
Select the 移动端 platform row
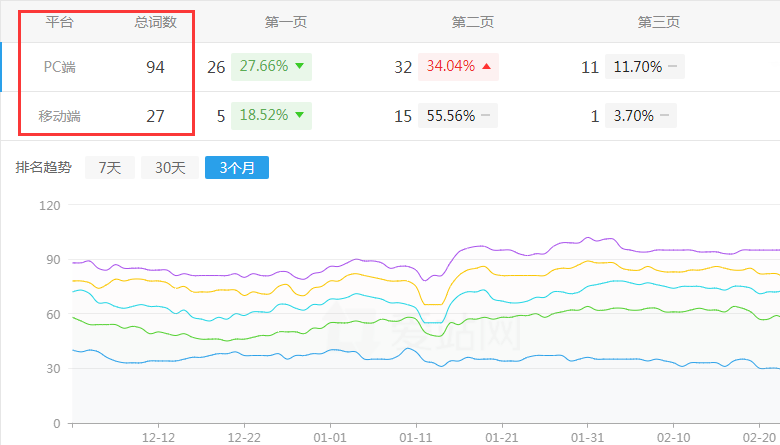tap(60, 116)
